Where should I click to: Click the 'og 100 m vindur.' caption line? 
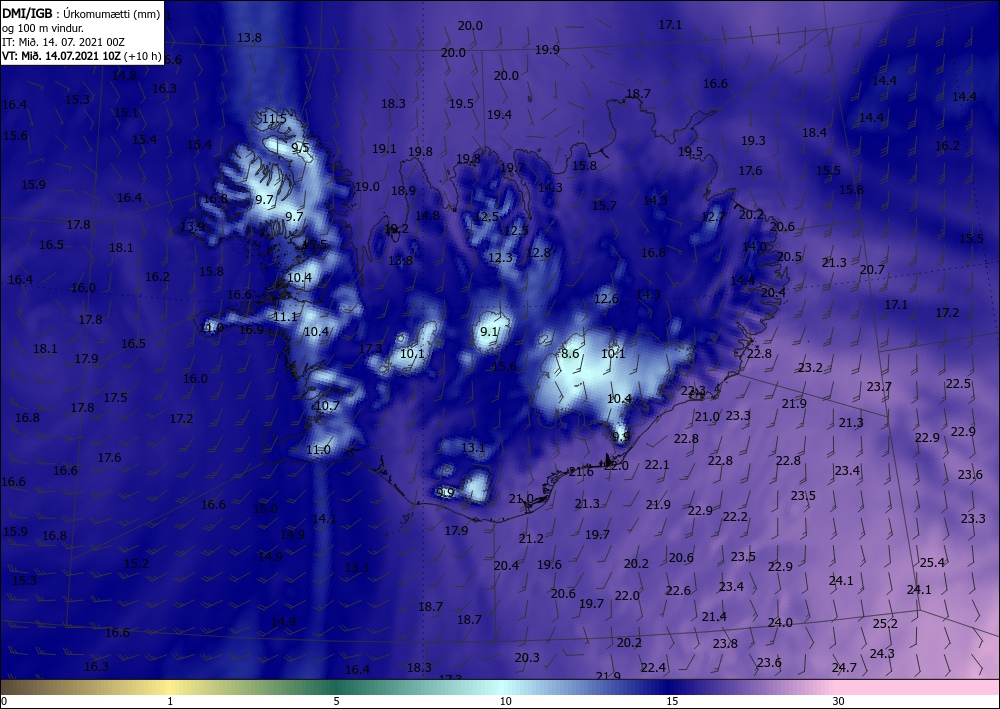[x=43, y=28]
